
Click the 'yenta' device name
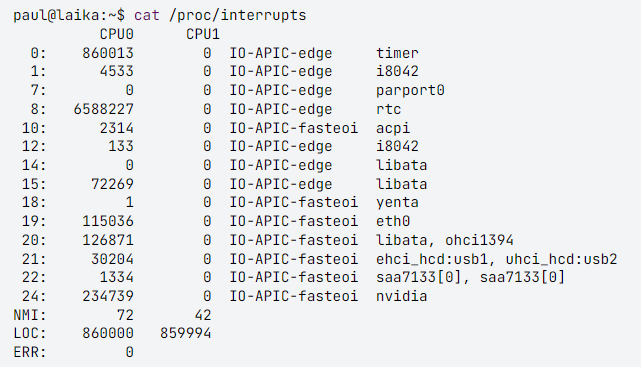click(x=397, y=203)
